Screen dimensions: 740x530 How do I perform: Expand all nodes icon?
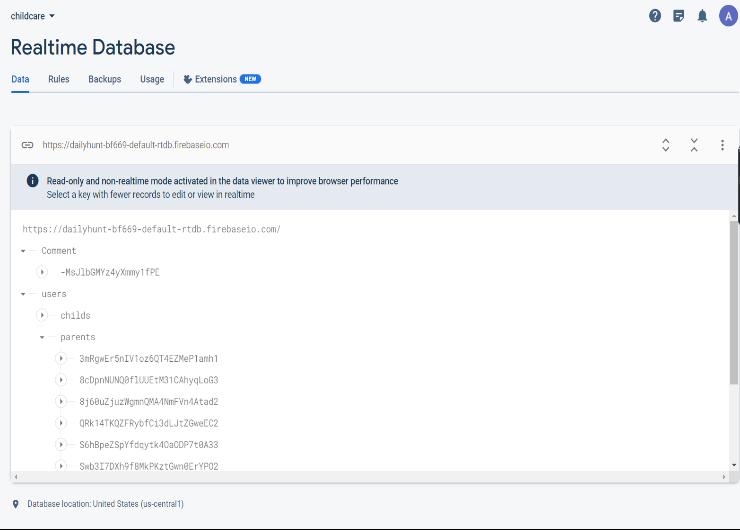665,145
